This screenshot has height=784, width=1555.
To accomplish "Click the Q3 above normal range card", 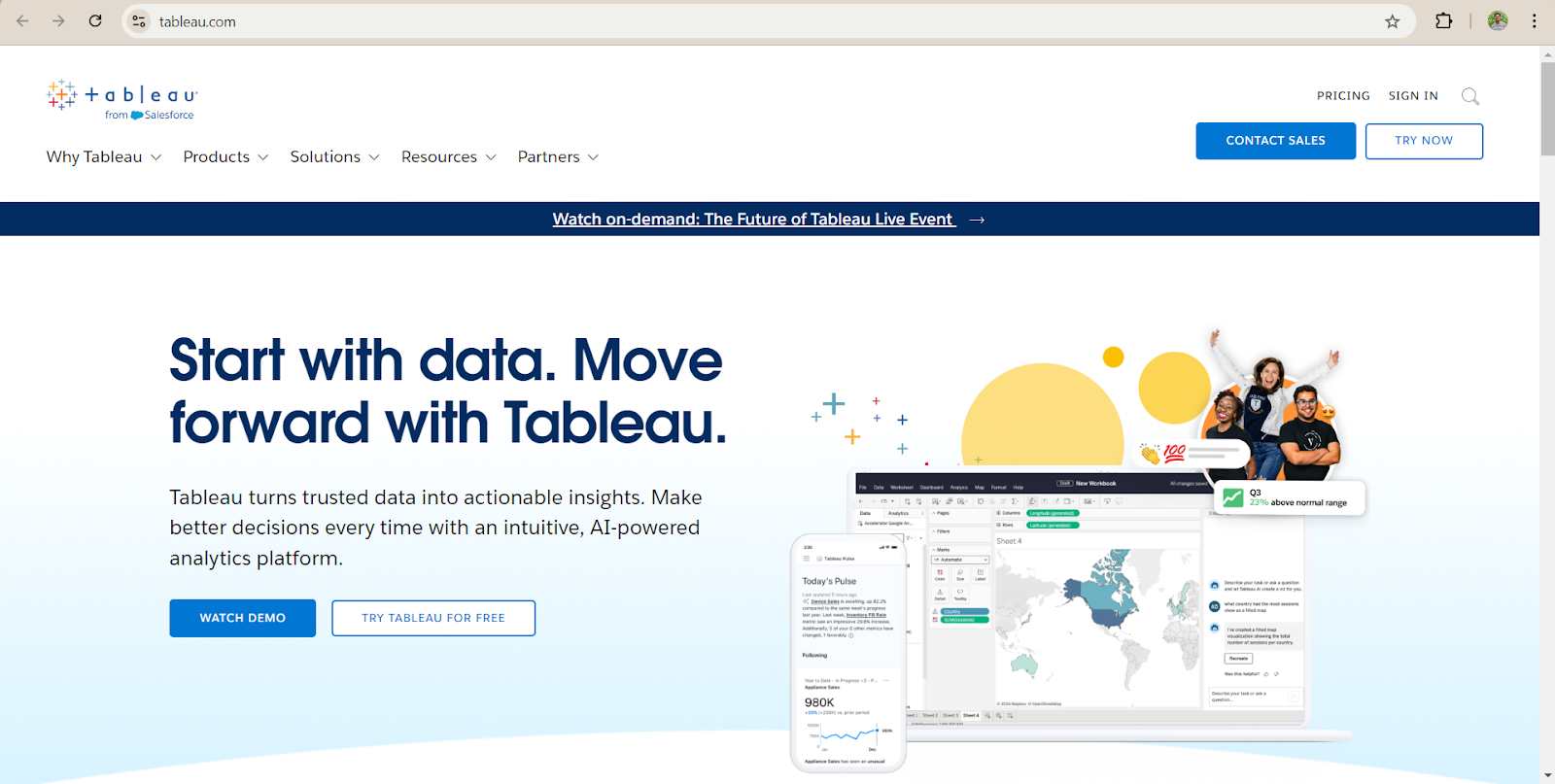I will pos(1291,498).
